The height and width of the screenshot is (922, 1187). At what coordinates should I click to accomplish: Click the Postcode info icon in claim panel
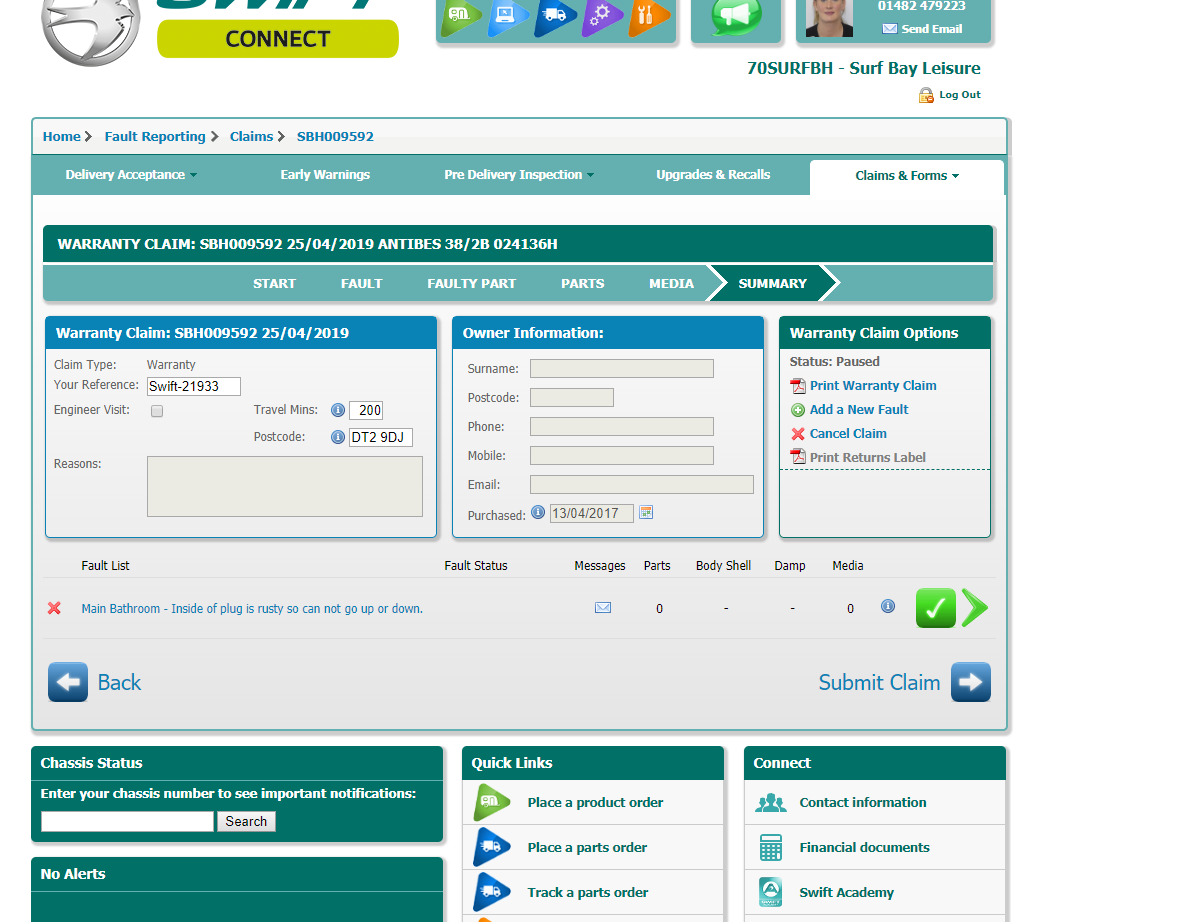[x=338, y=438]
